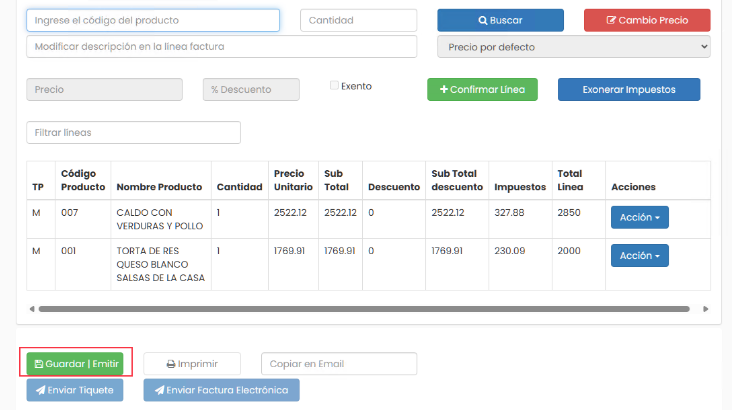This screenshot has height=410, width=732.
Task: Click the product code input field
Action: tap(153, 20)
